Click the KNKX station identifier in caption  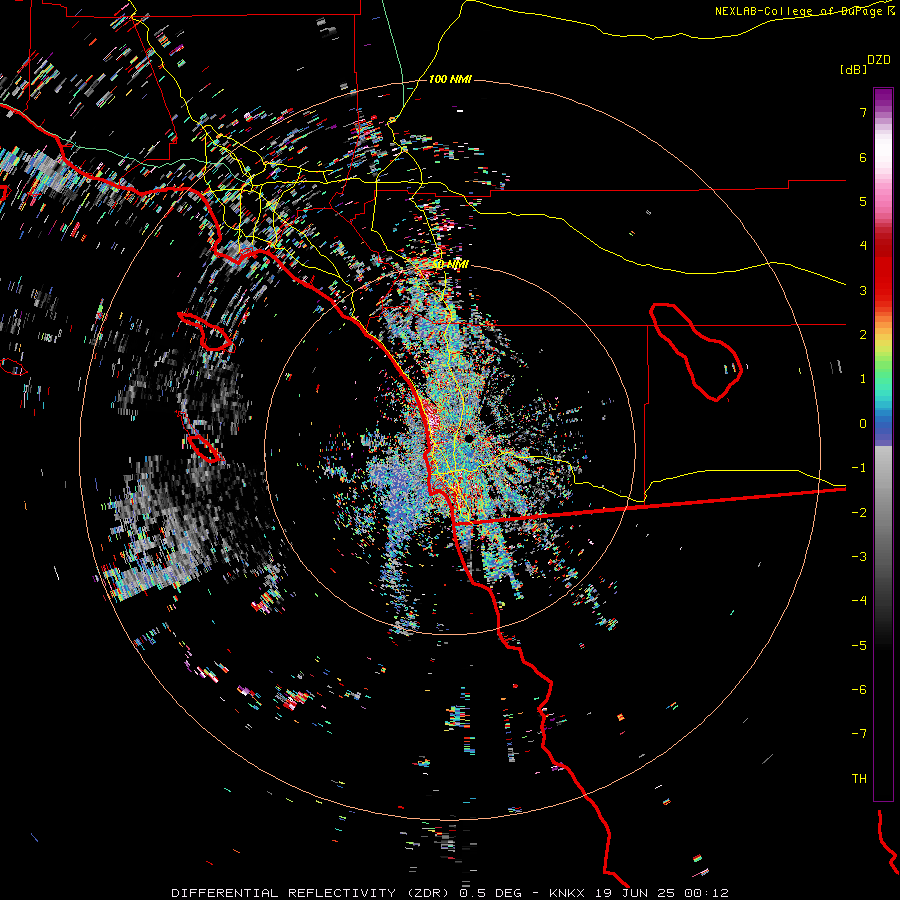tap(566, 893)
